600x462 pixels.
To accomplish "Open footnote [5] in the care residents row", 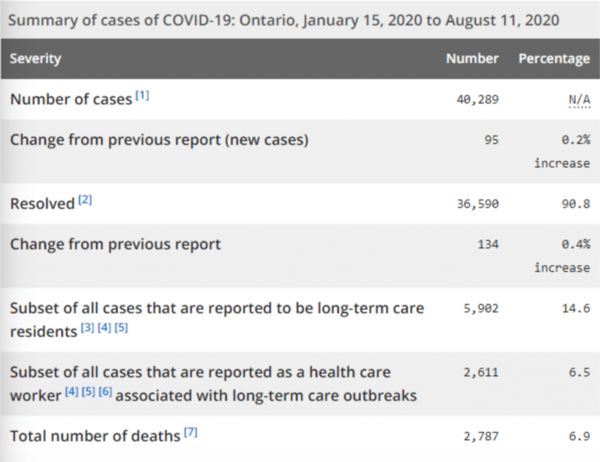I will tap(122, 329).
